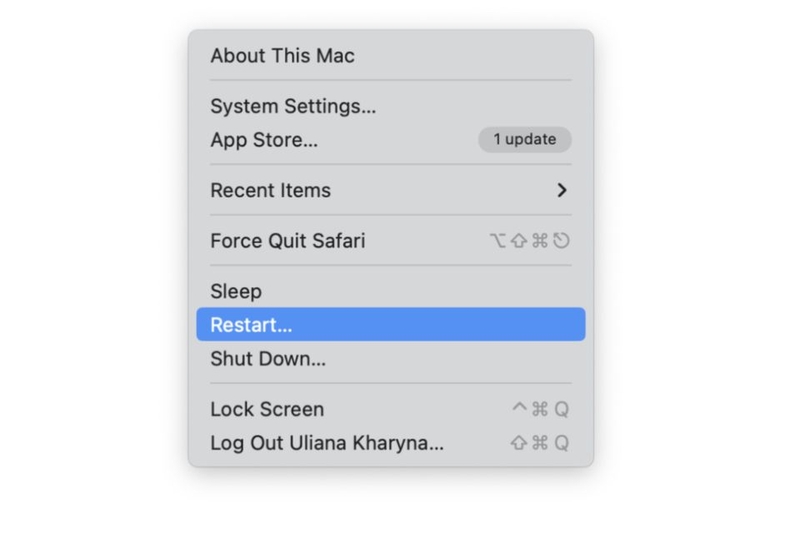800x533 pixels.
Task: Open About This Mac
Action: tap(282, 56)
